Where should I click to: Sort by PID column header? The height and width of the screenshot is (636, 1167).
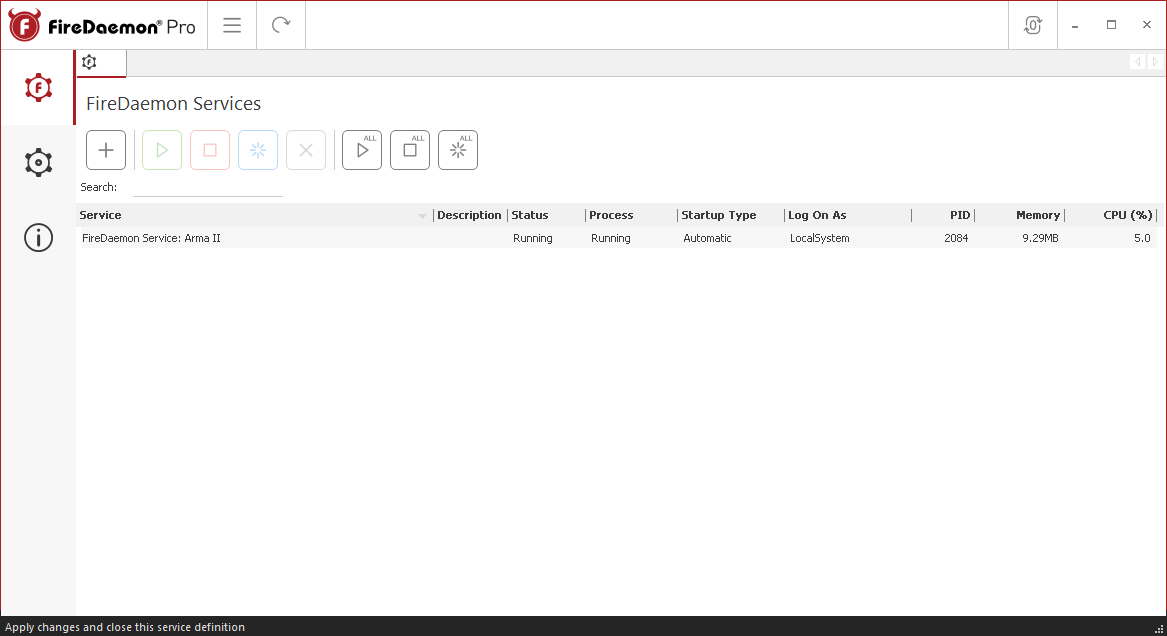point(943,215)
